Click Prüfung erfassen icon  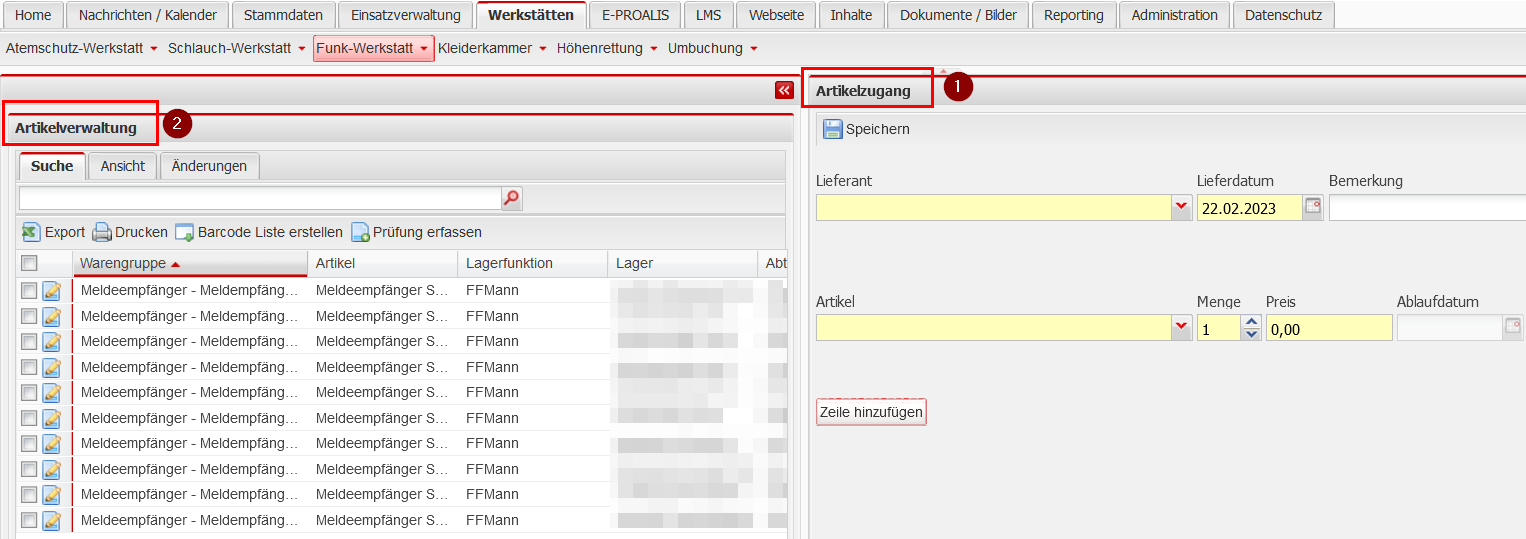pyautogui.click(x=360, y=232)
